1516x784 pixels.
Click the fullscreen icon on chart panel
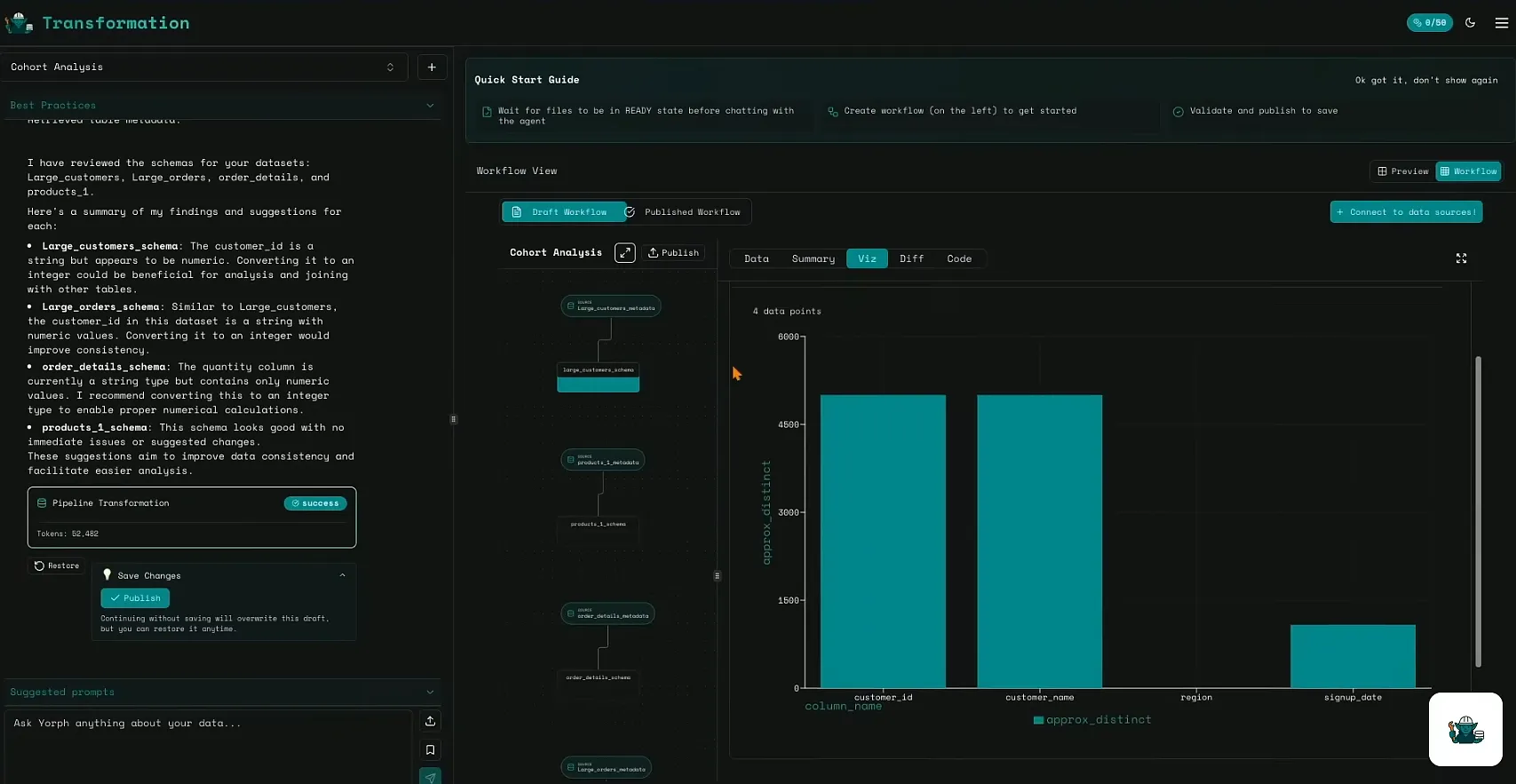1461,258
